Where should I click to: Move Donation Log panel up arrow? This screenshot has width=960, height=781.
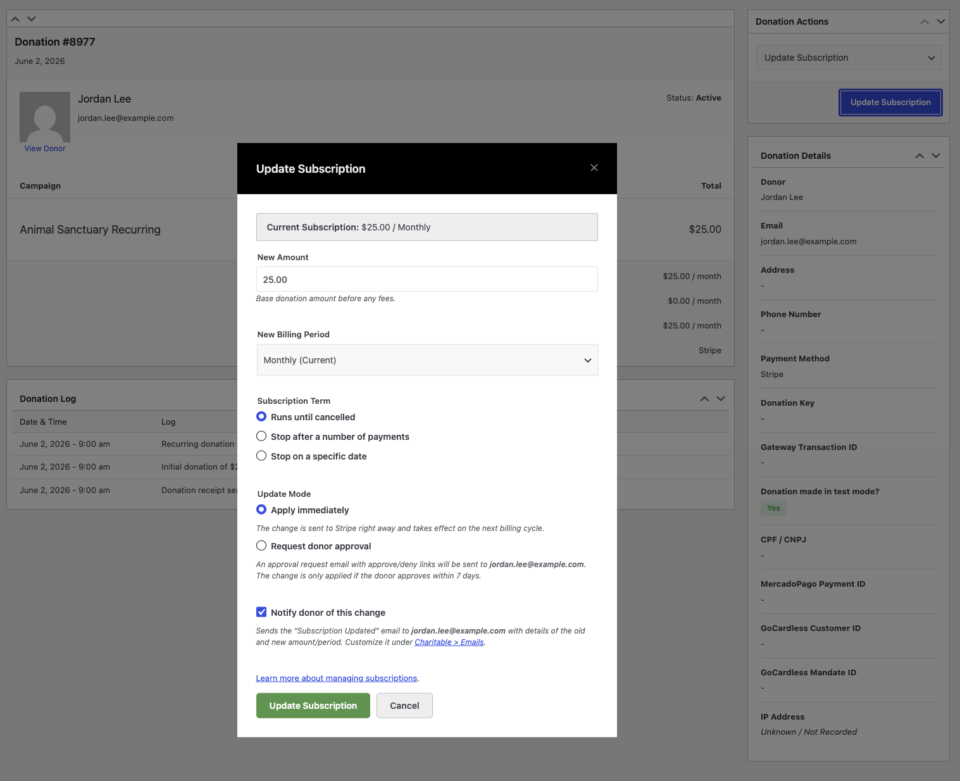click(x=705, y=398)
